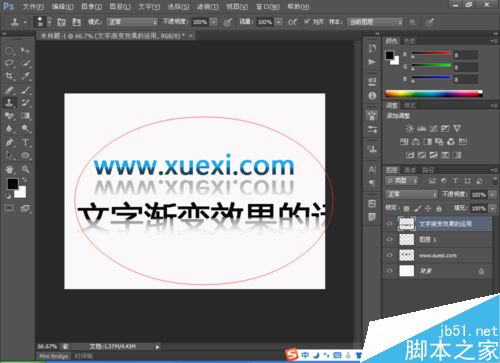This screenshot has width=500, height=363.
Task: Open the layer opacity arrow
Action: pyautogui.click(x=493, y=195)
